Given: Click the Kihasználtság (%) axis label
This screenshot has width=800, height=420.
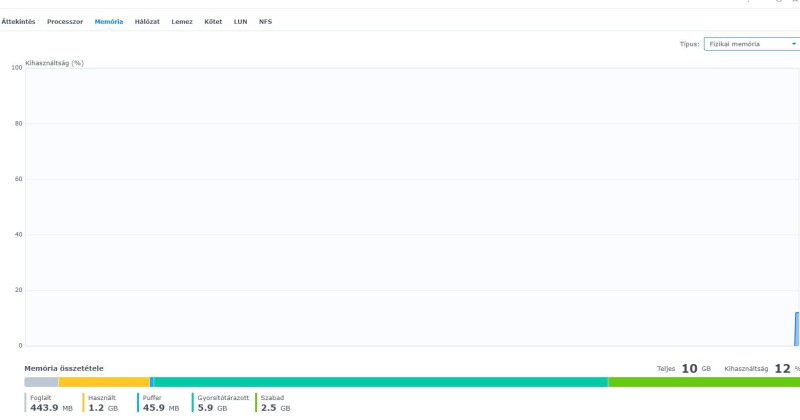Looking at the screenshot, I should [55, 63].
